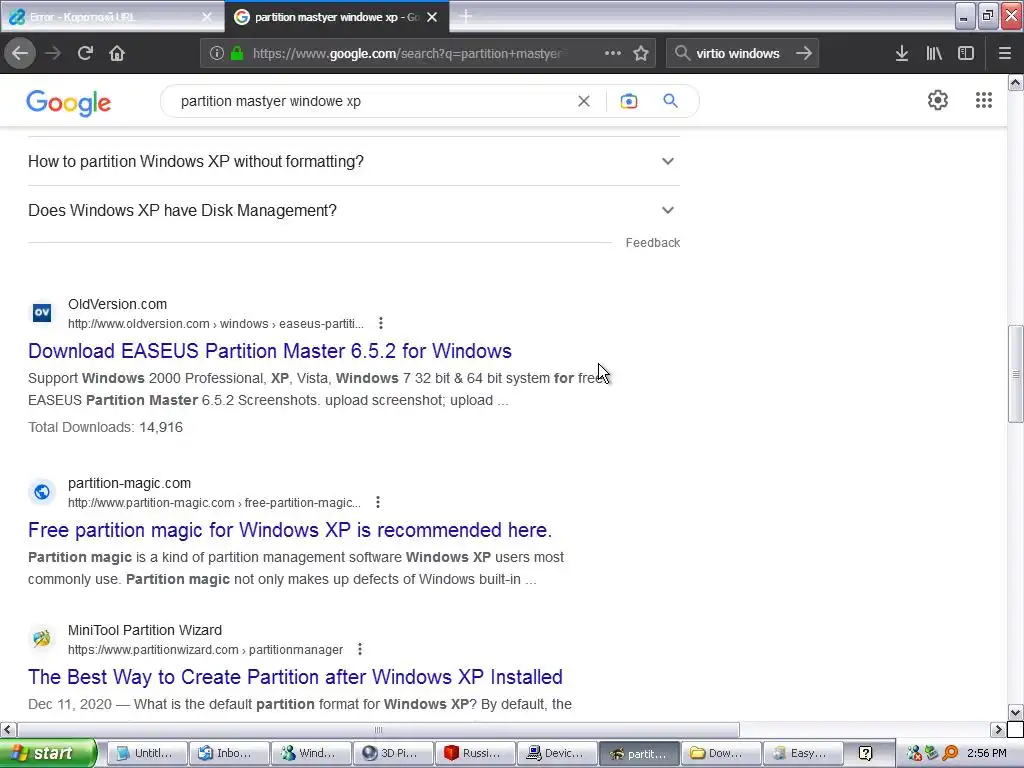Screen dimensions: 1024x768
Task: Click the Google logo
Action: coord(69,103)
